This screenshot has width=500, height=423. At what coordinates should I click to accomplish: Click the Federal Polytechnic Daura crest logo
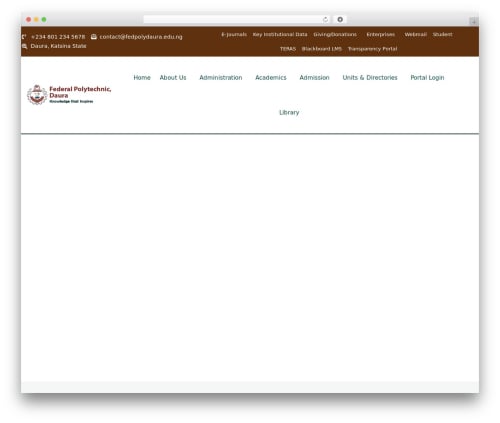pos(37,95)
